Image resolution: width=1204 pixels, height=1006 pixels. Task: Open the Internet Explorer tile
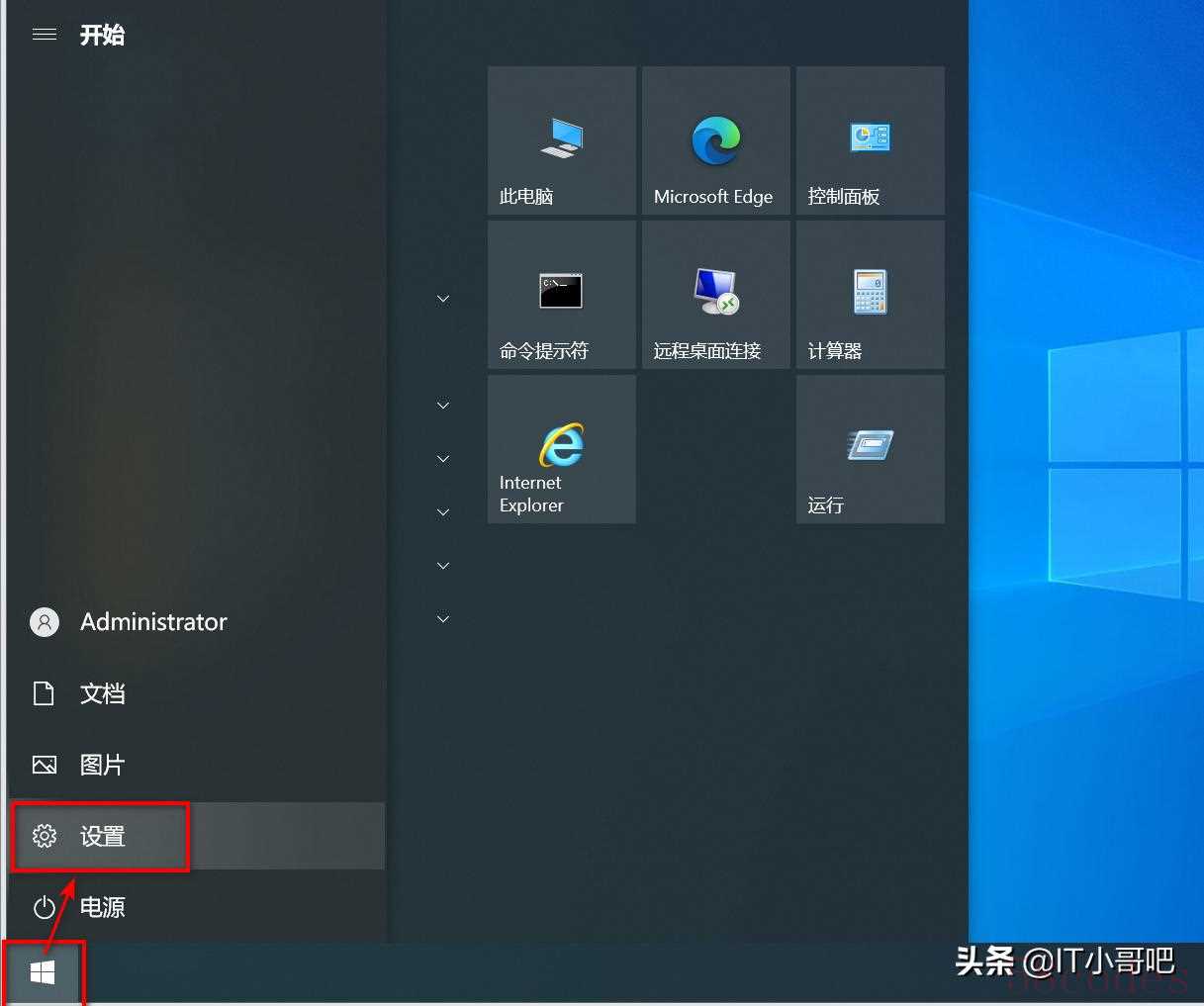pos(561,449)
